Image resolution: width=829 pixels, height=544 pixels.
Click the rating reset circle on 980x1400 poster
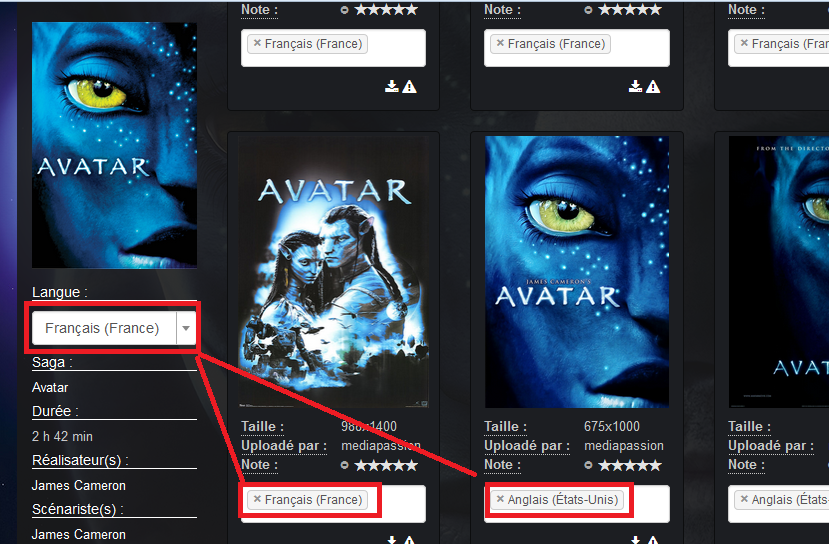point(344,465)
